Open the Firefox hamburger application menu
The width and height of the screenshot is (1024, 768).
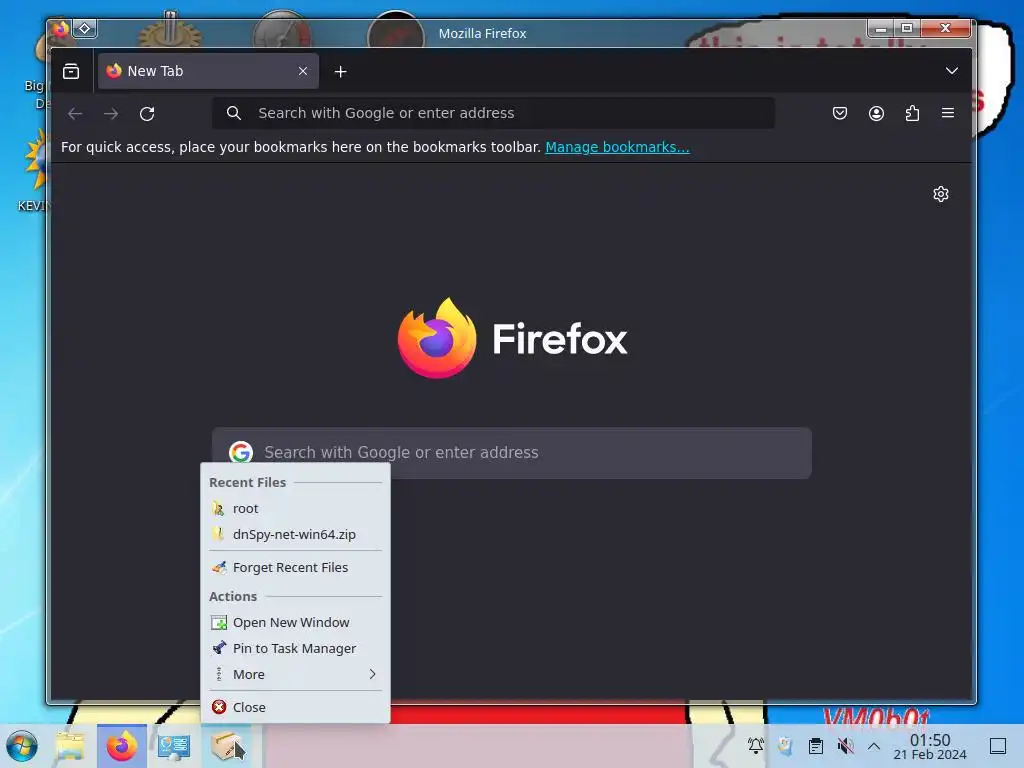[x=948, y=113]
